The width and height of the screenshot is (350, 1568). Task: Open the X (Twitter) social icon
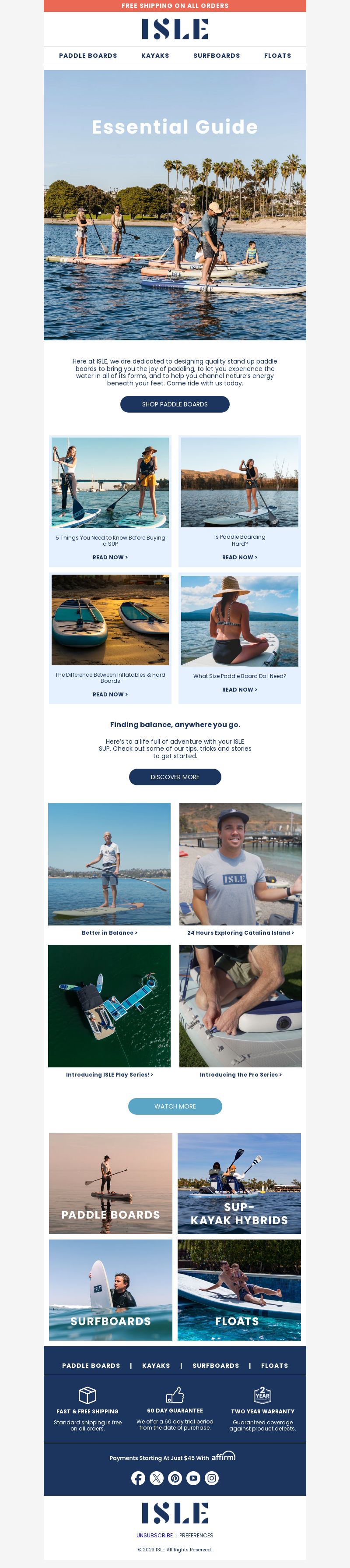pyautogui.click(x=156, y=1478)
